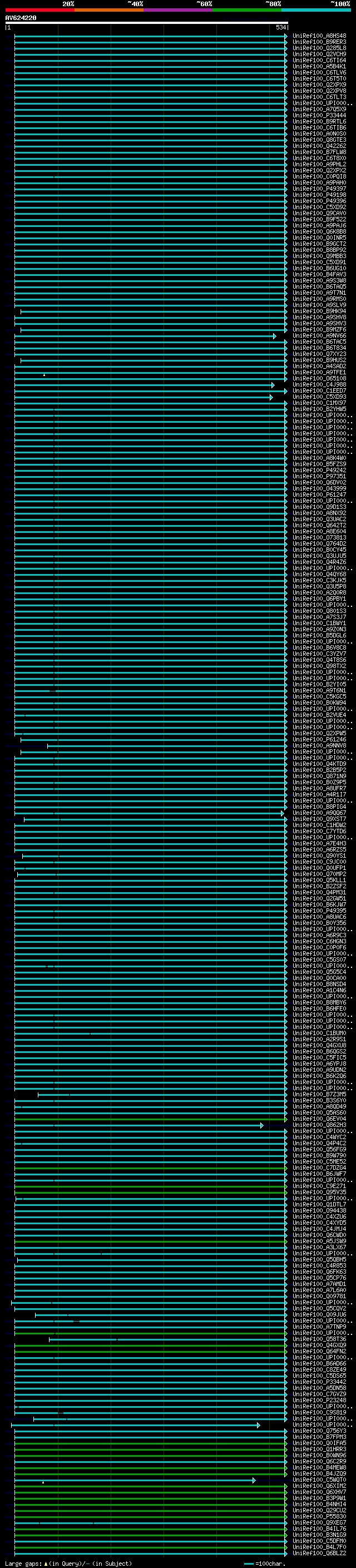Click the white query sequence bar
The width and height of the screenshot is (356, 1568).
147,22
